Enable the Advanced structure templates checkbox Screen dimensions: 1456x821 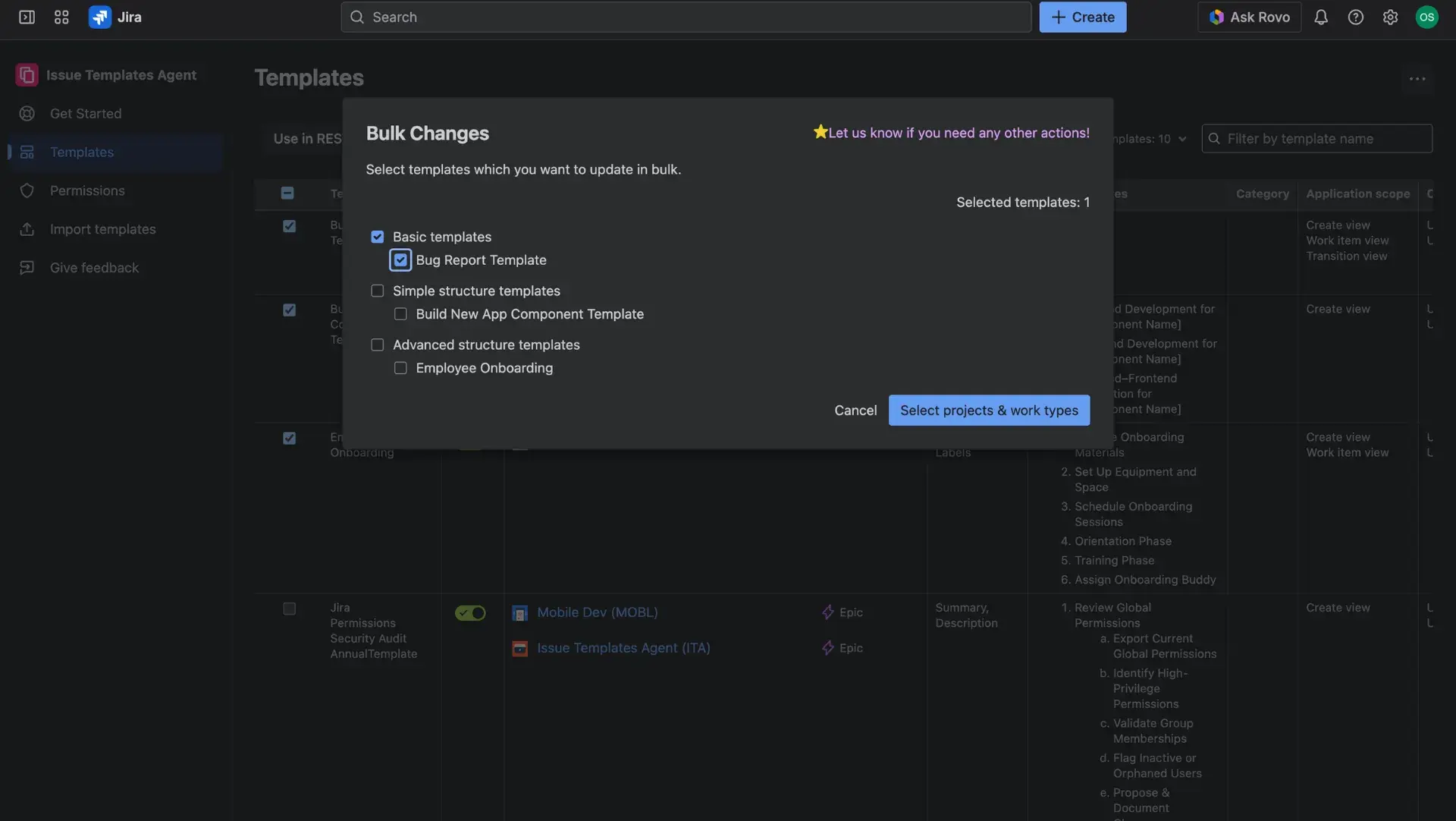click(x=378, y=344)
